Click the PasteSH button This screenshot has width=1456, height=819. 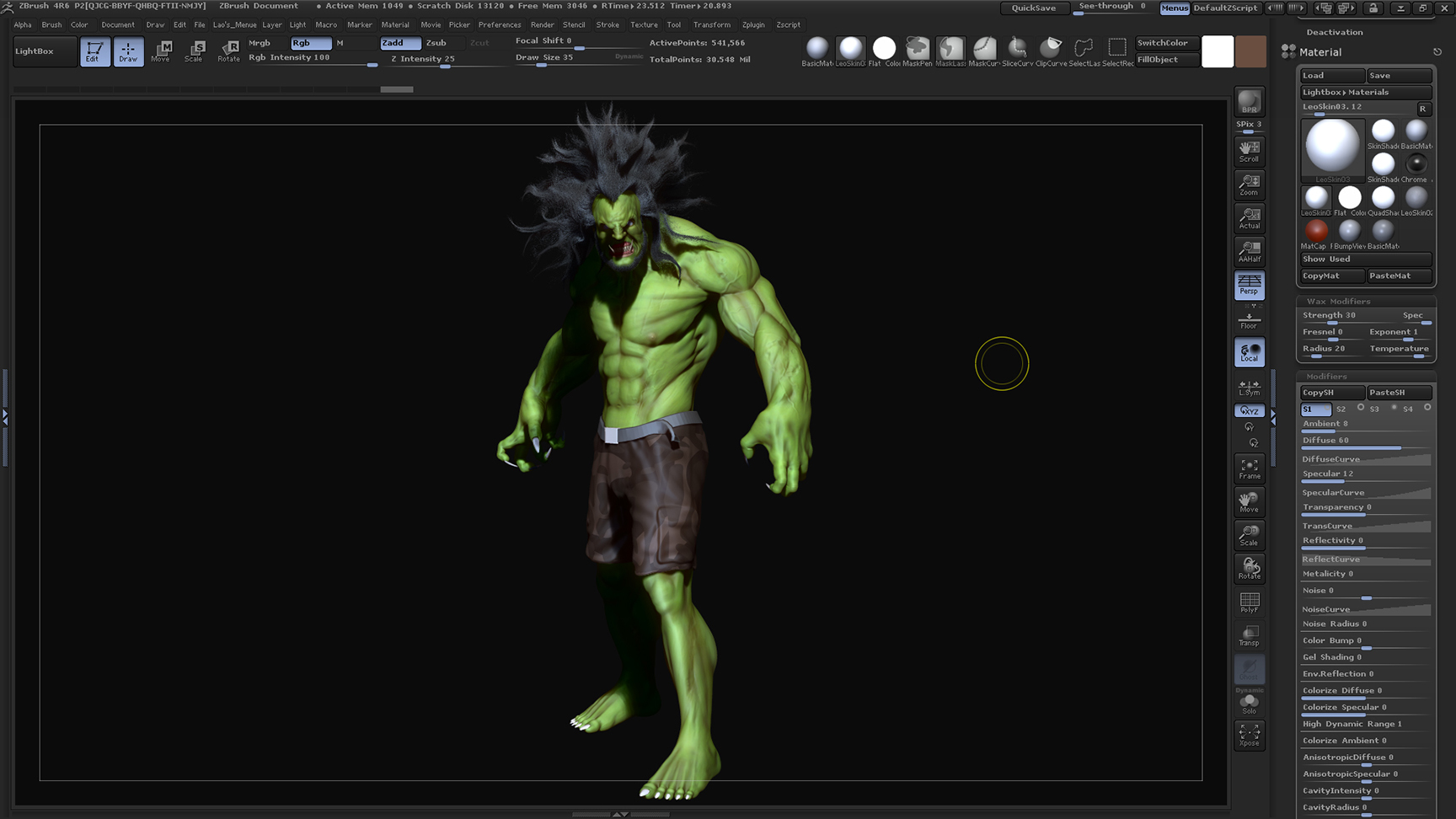tap(1399, 393)
